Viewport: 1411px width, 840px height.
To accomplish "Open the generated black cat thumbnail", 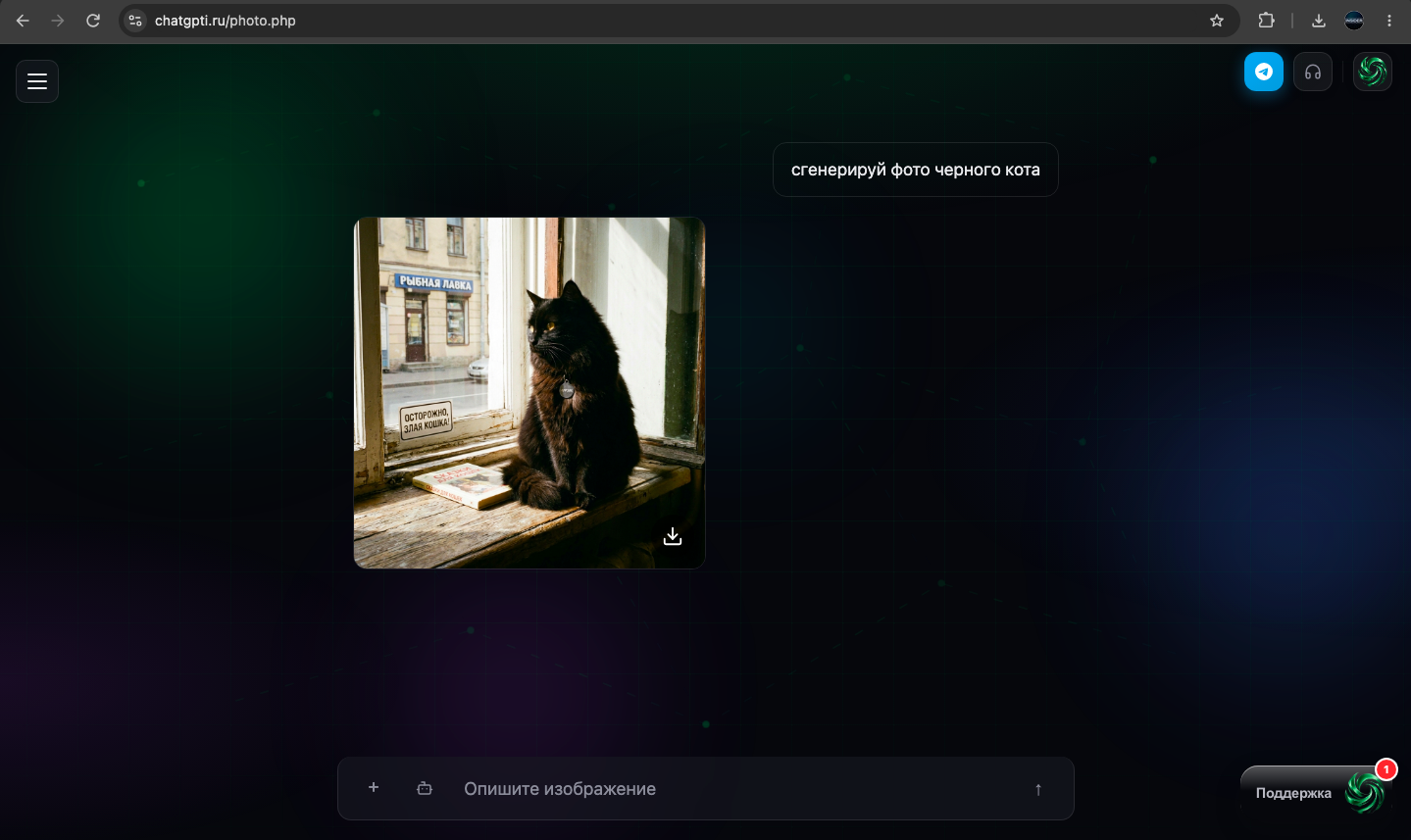I will tap(529, 393).
